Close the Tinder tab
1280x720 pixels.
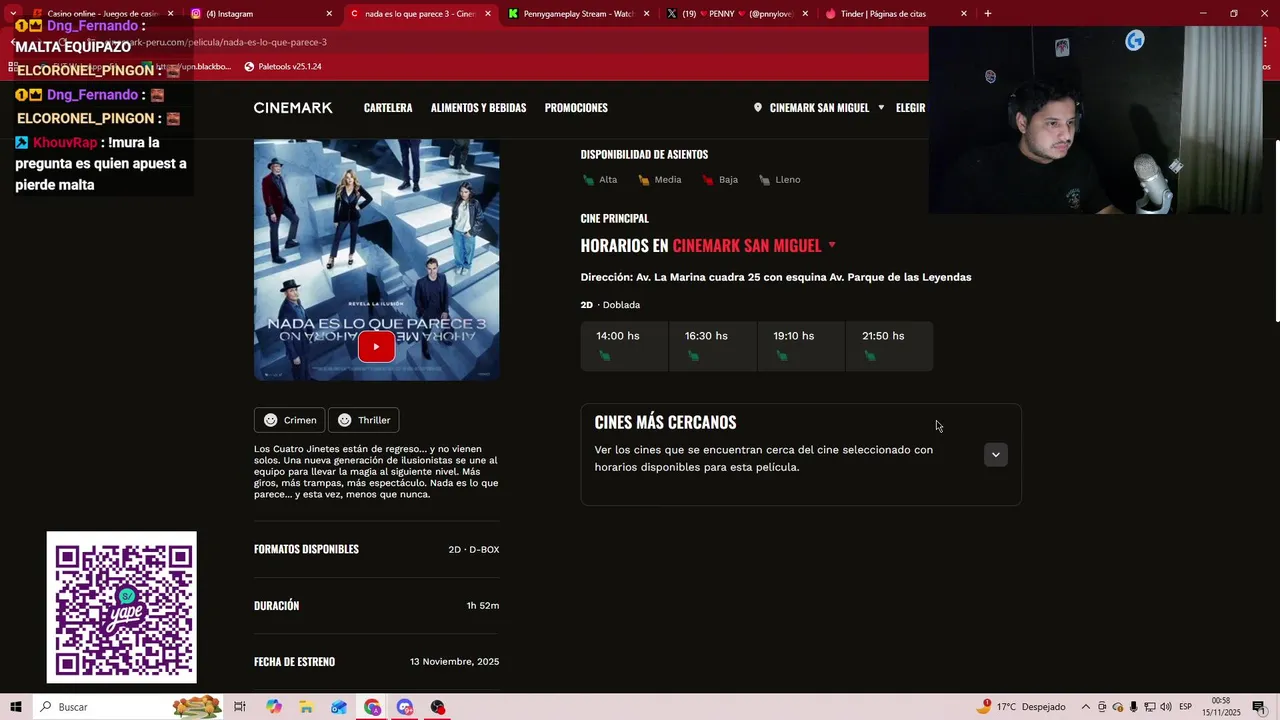click(964, 14)
